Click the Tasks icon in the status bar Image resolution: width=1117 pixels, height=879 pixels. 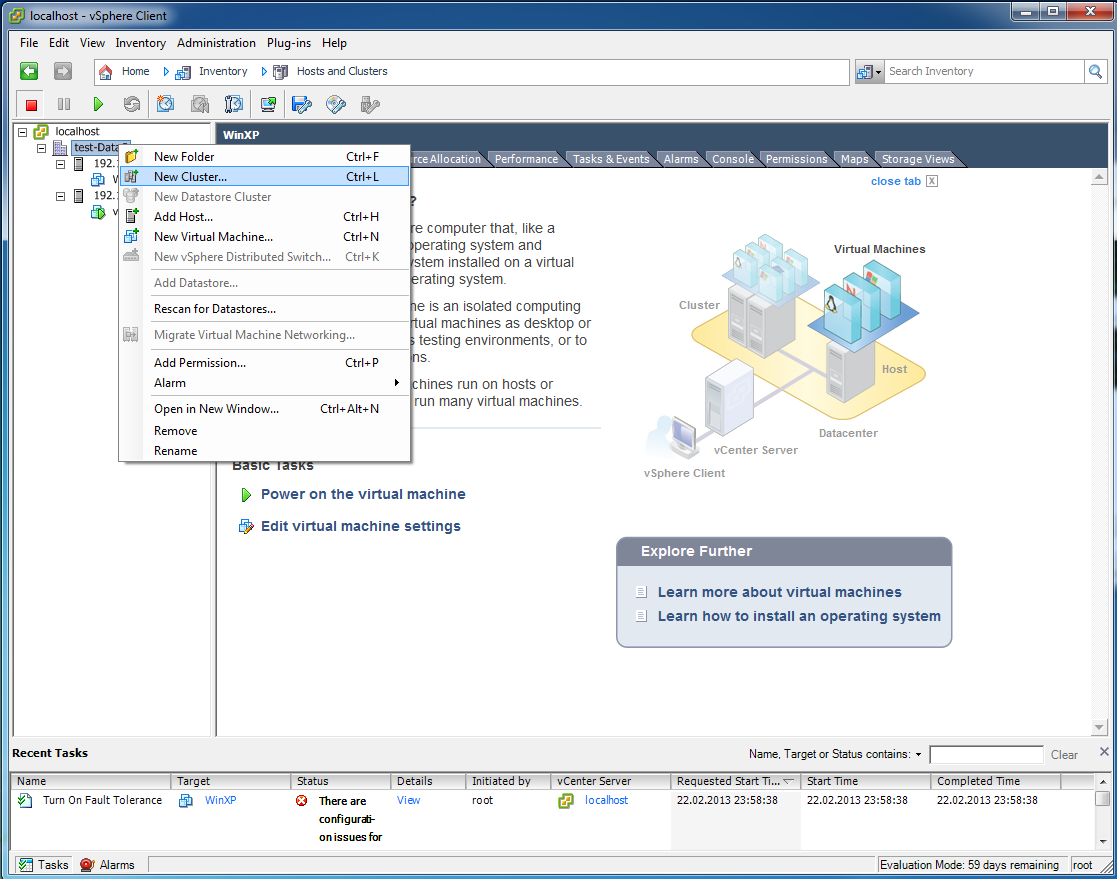pyautogui.click(x=26, y=865)
